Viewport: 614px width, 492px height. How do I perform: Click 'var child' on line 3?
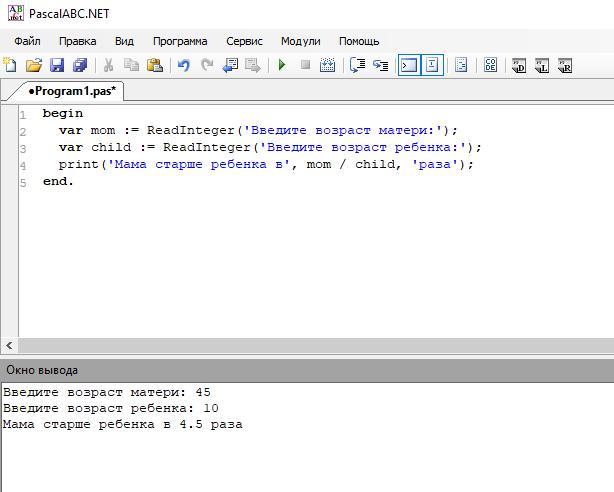coord(95,148)
